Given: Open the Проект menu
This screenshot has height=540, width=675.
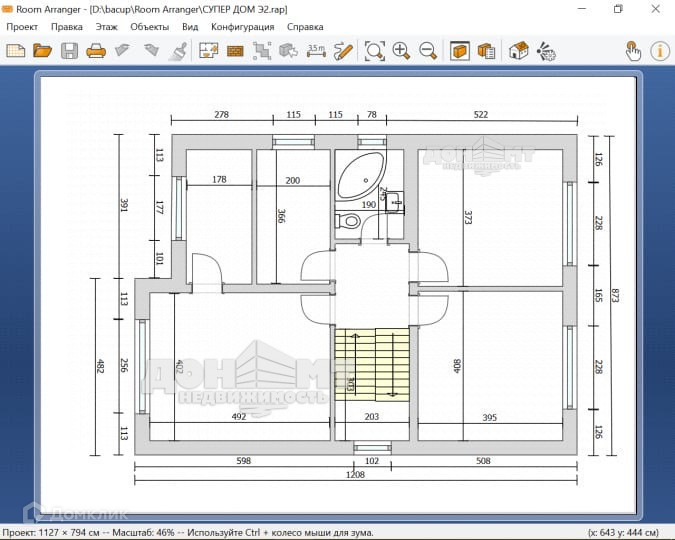Looking at the screenshot, I should tap(22, 26).
